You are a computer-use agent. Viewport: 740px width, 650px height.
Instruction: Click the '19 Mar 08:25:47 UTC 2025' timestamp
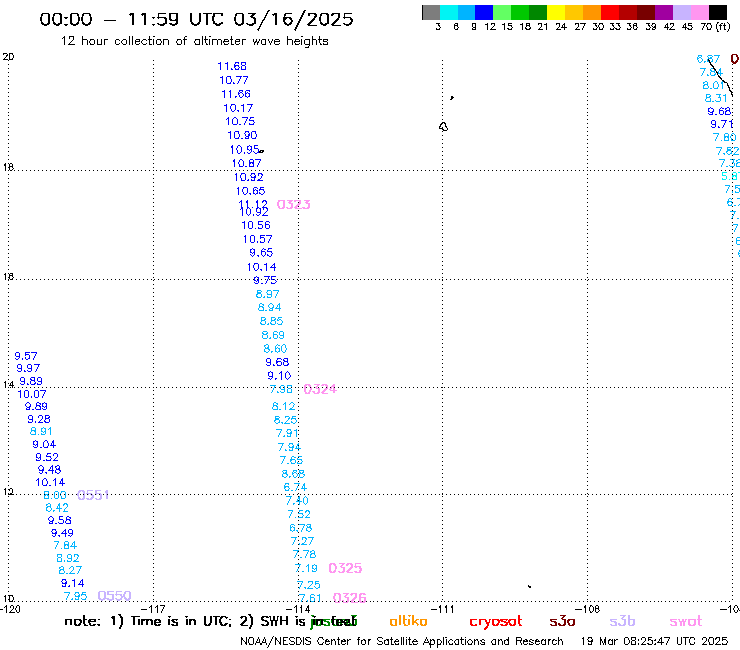point(654,642)
